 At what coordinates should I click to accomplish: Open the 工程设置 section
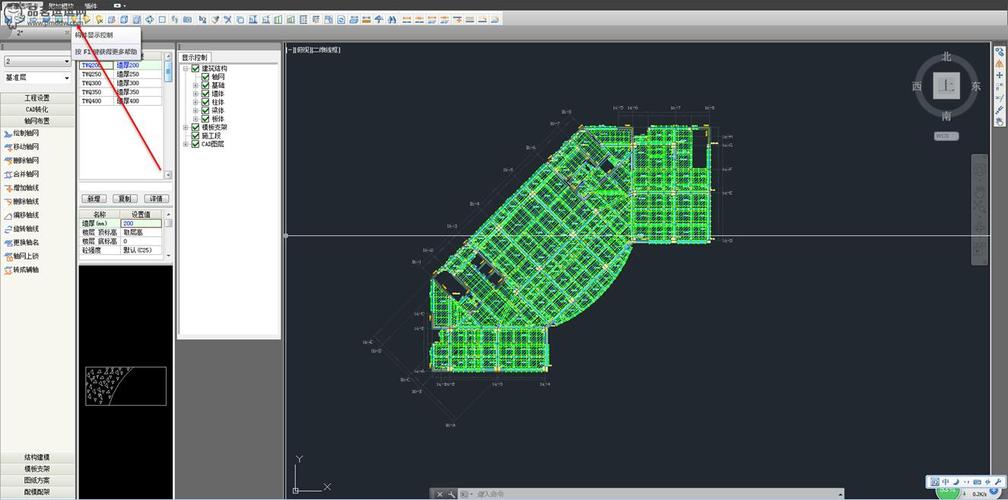(37, 98)
